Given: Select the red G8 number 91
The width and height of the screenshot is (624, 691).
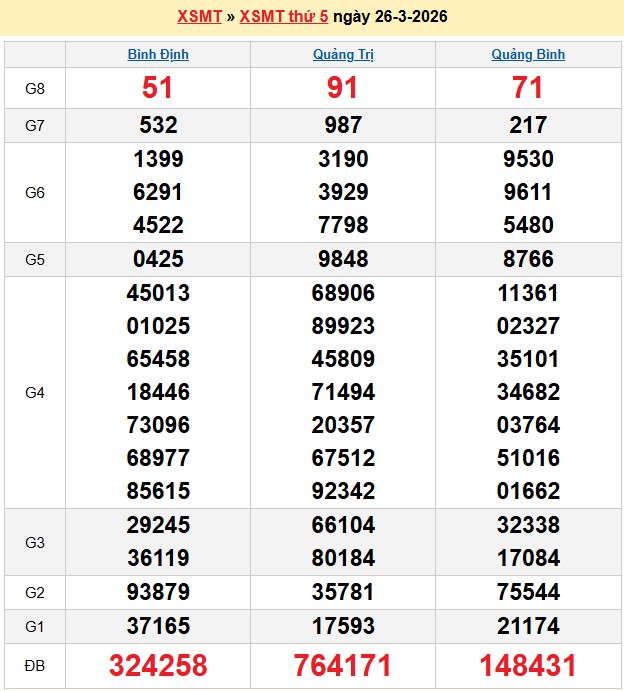Looking at the screenshot, I should (x=343, y=89).
